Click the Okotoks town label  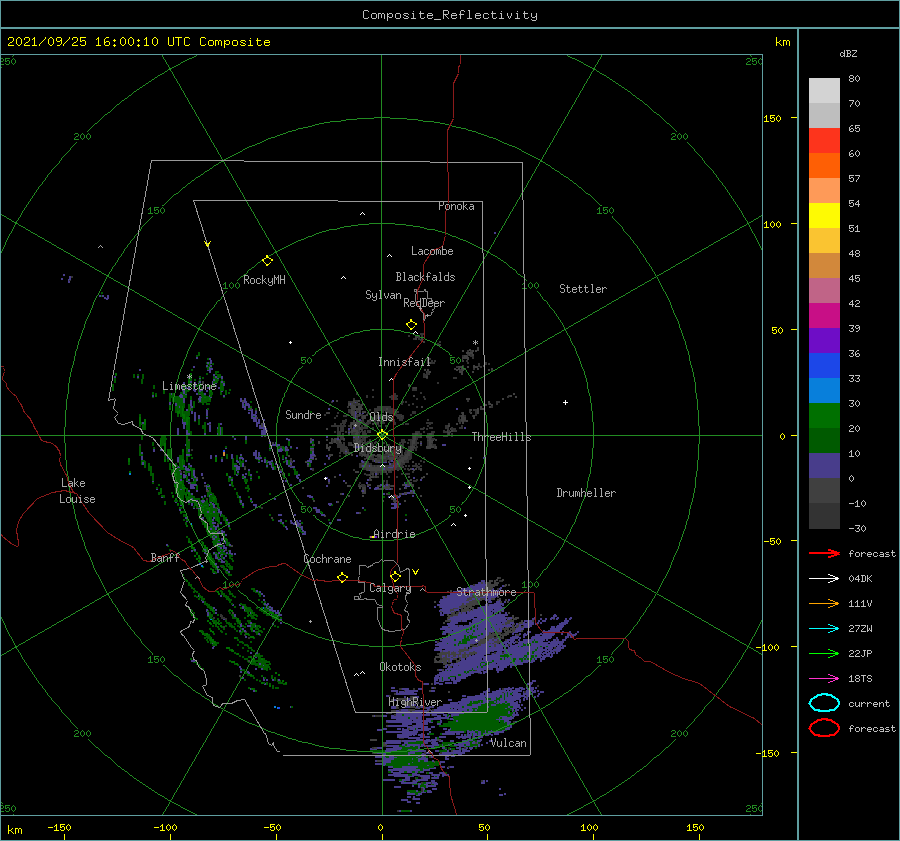coord(400,666)
